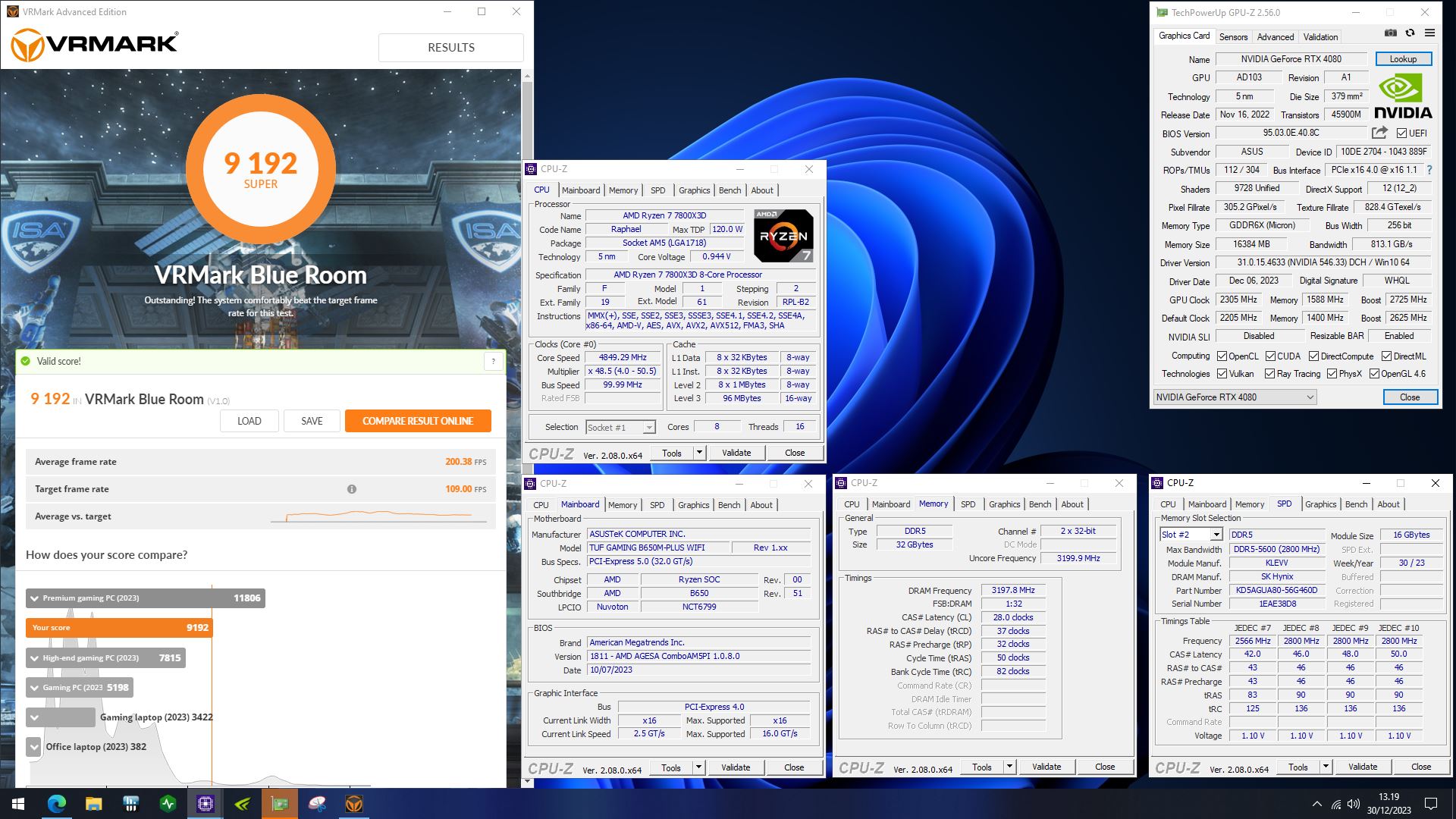Screen dimensions: 1456x819
Task: Toggle the OpenCL checkbox
Action: pos(1222,356)
